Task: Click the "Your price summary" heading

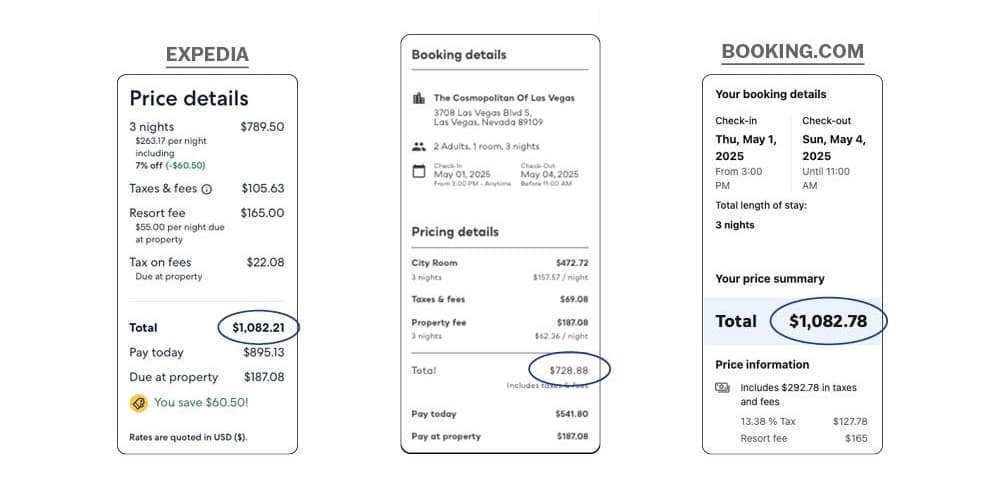Action: [770, 279]
